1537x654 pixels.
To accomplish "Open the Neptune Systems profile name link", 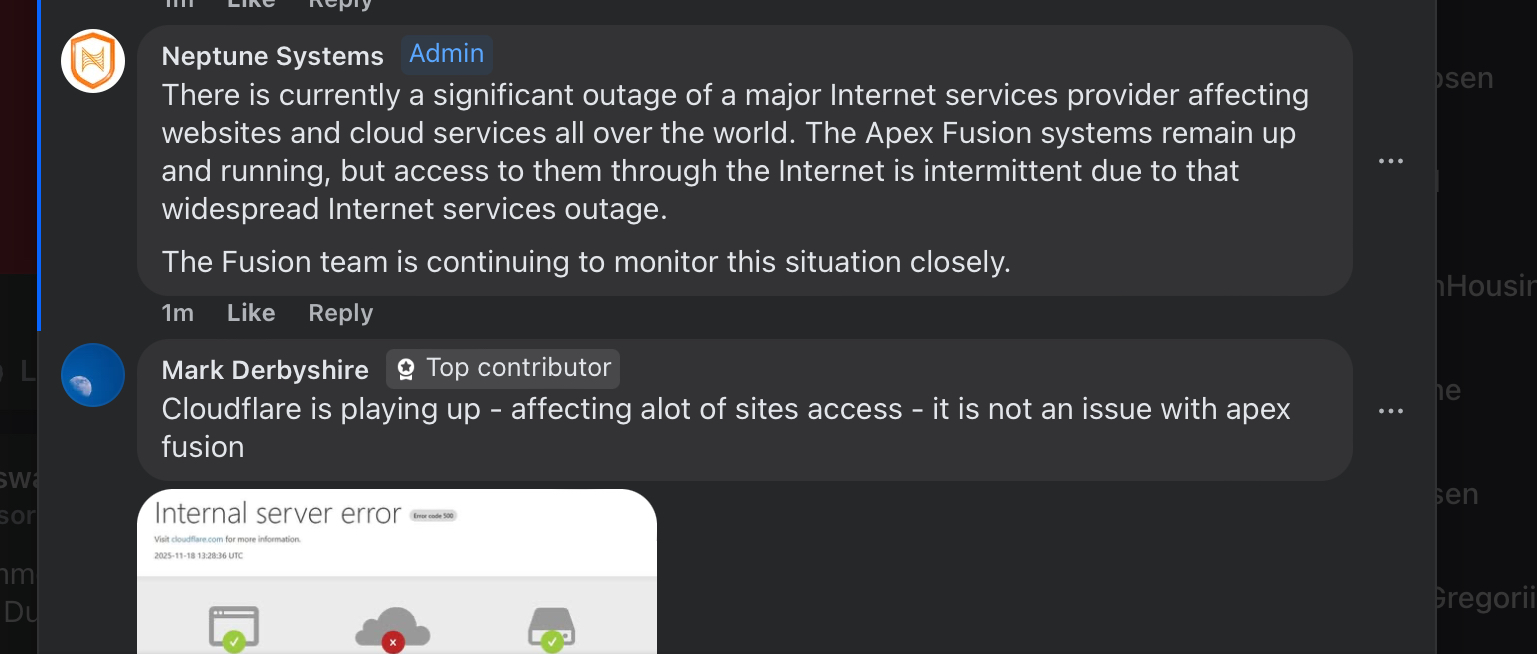I will pyautogui.click(x=272, y=56).
